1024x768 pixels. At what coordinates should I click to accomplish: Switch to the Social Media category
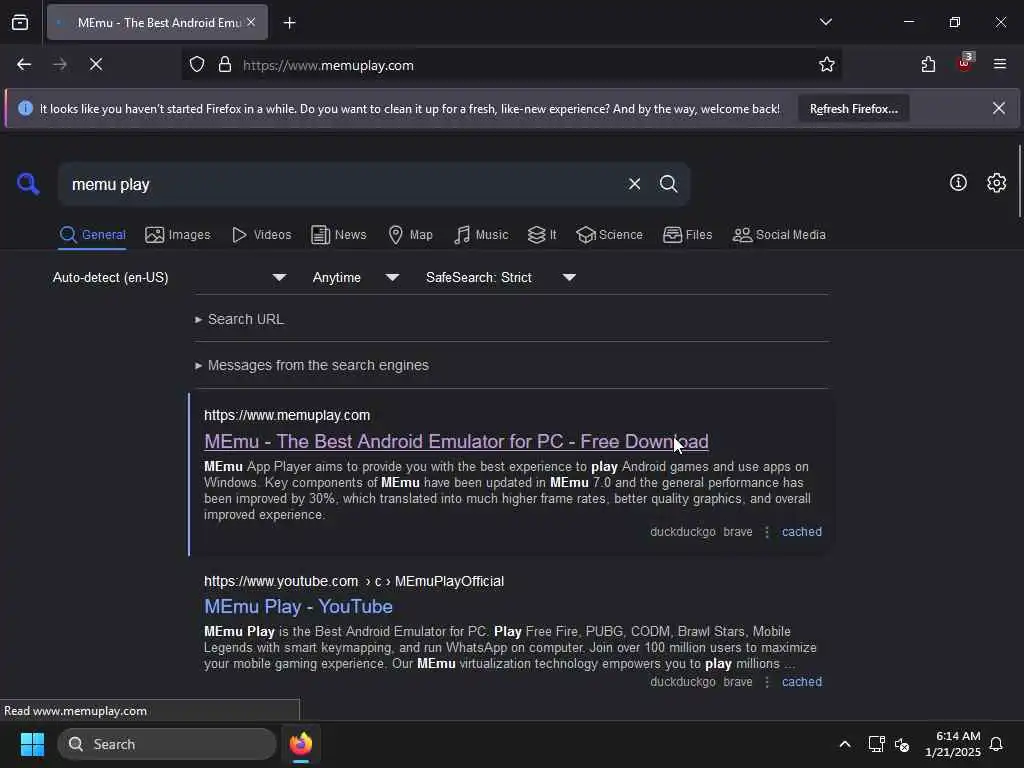click(779, 235)
